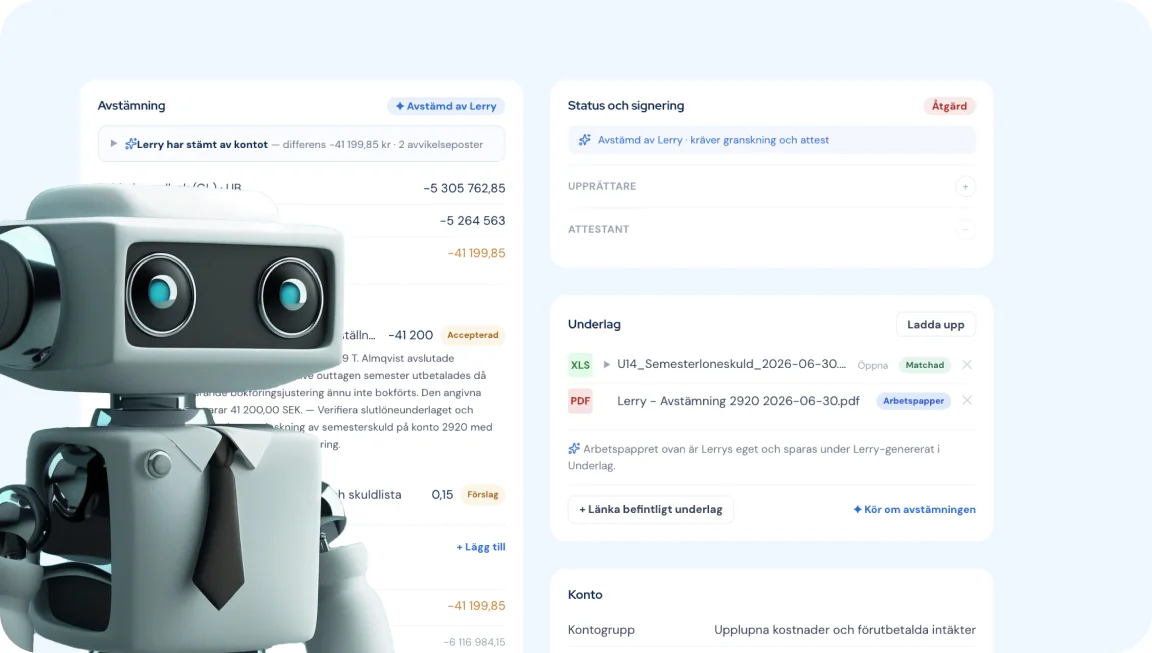Expand the 'Lerry har stämt av kontot' summary
This screenshot has height=653, width=1152.
pos(114,144)
